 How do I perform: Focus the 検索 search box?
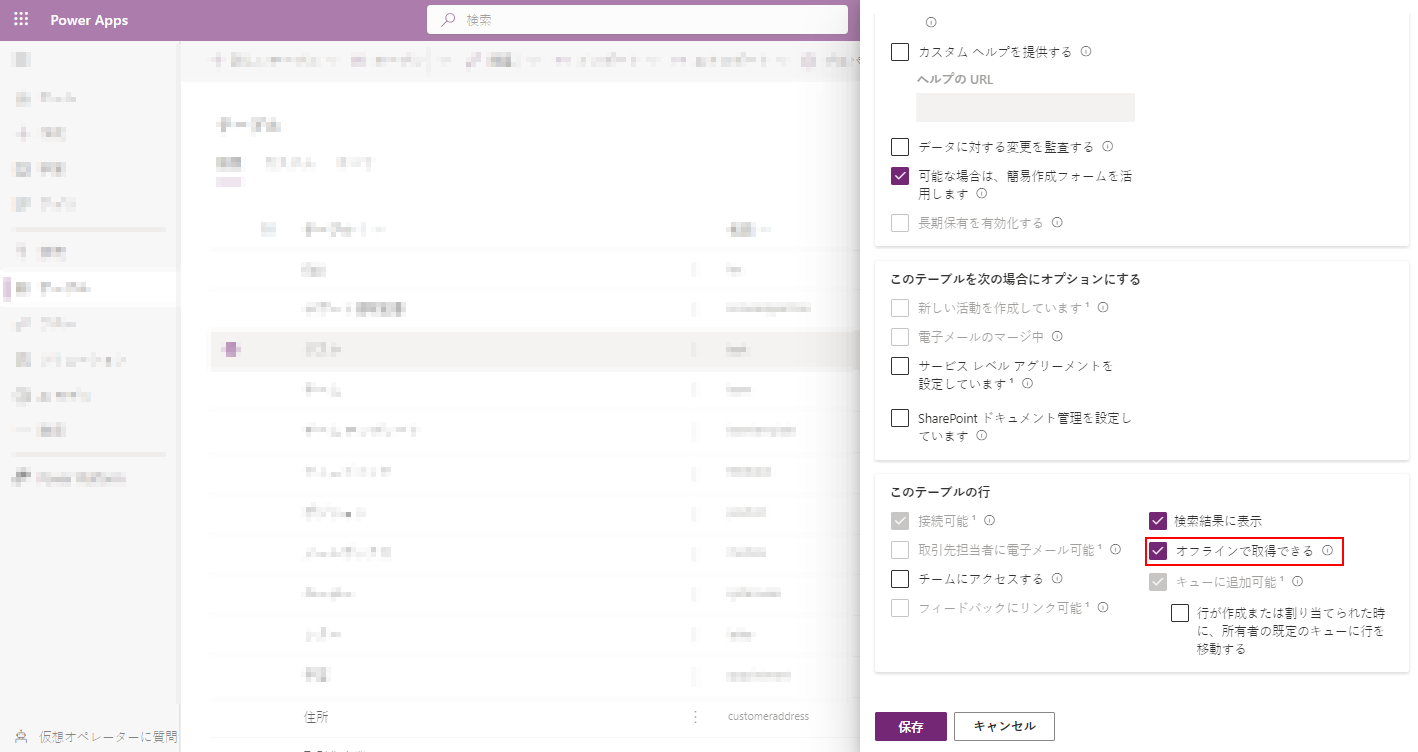click(637, 20)
